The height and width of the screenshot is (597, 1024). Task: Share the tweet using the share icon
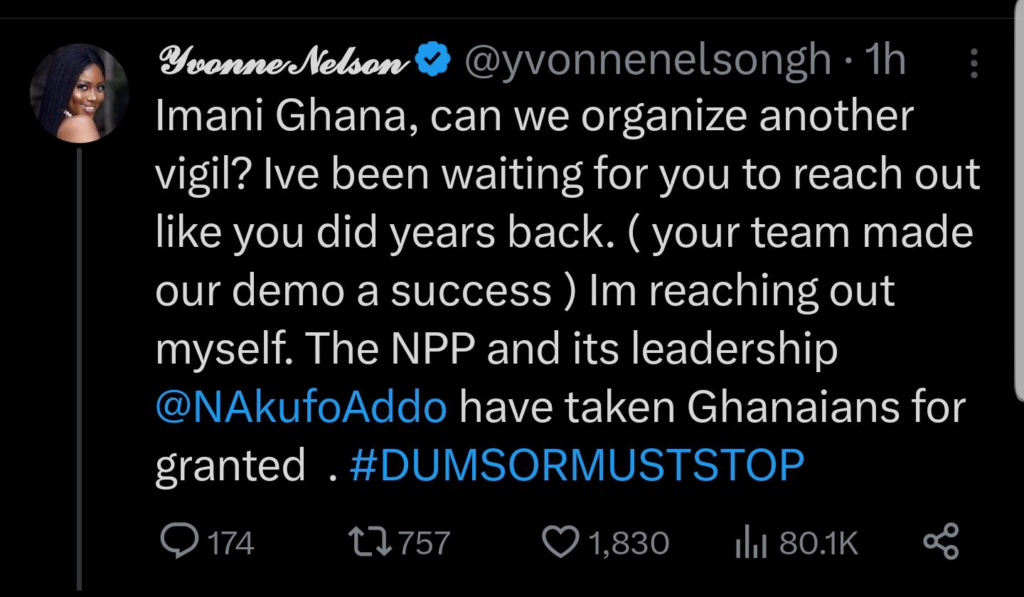[x=940, y=542]
